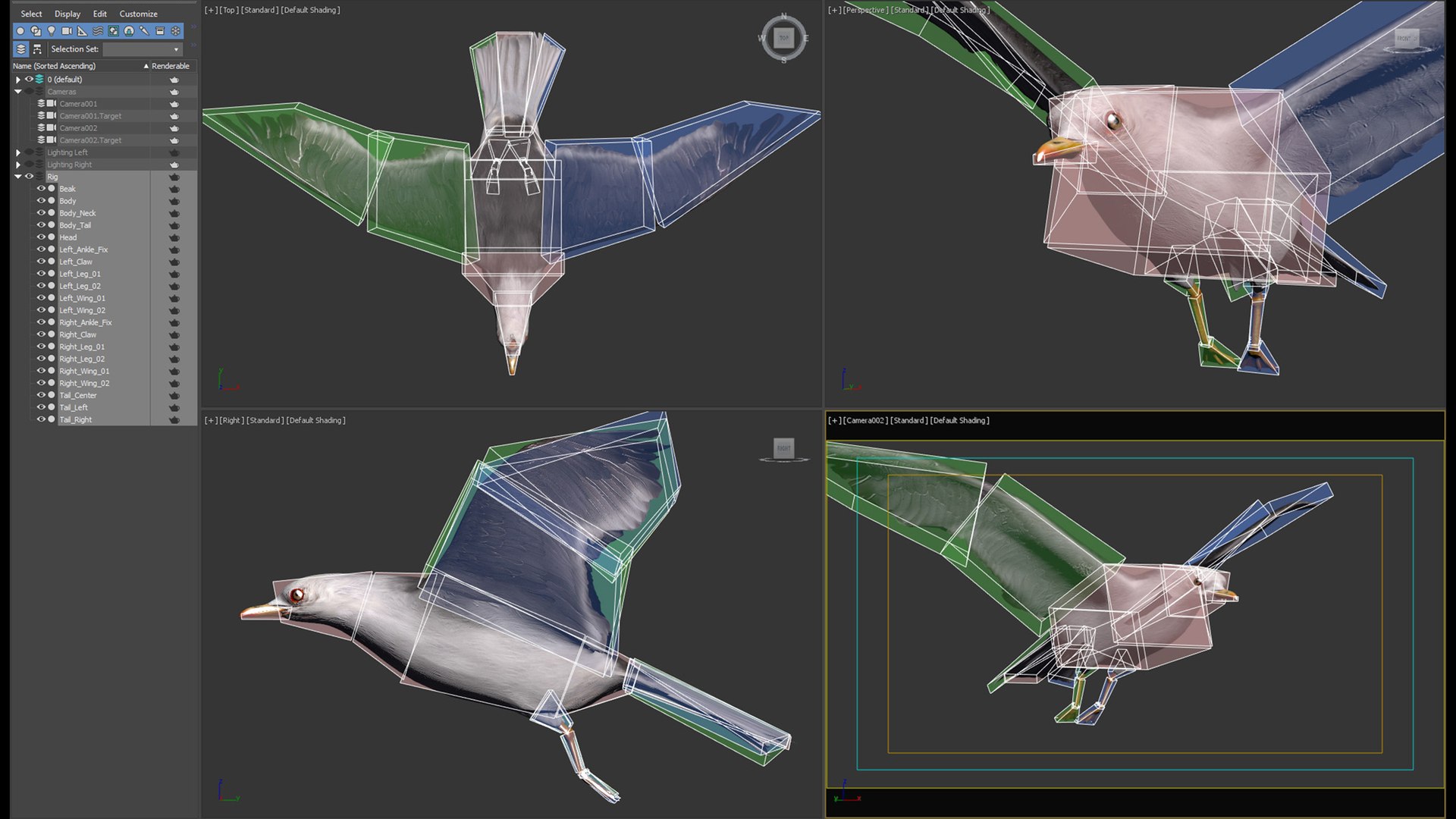Click the ViewCube in the Top viewport
Image resolution: width=1456 pixels, height=819 pixels.
pyautogui.click(x=784, y=38)
